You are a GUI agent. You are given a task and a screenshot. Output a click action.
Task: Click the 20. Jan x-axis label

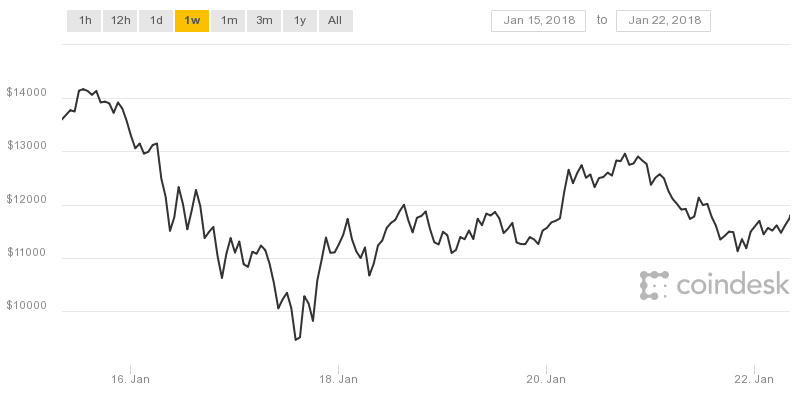coord(546,379)
